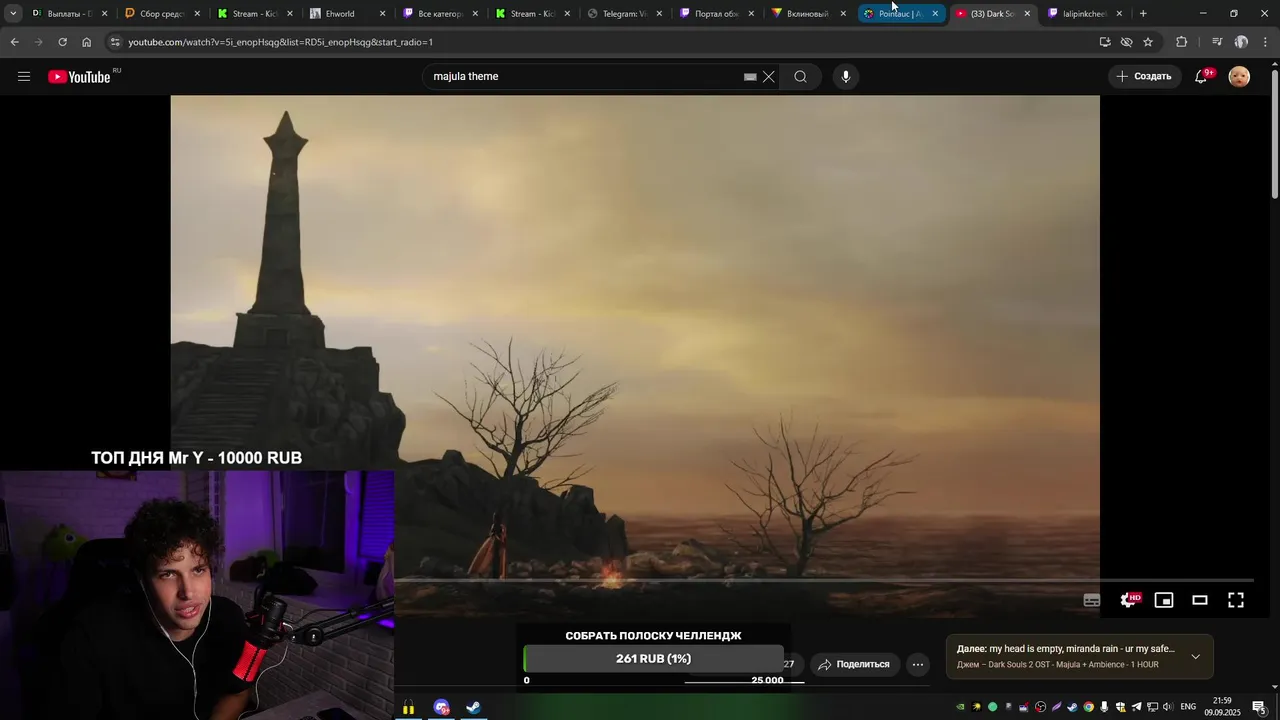Image resolution: width=1280 pixels, height=720 pixels.
Task: Open the tab search dropdown arrow
Action: (13, 14)
